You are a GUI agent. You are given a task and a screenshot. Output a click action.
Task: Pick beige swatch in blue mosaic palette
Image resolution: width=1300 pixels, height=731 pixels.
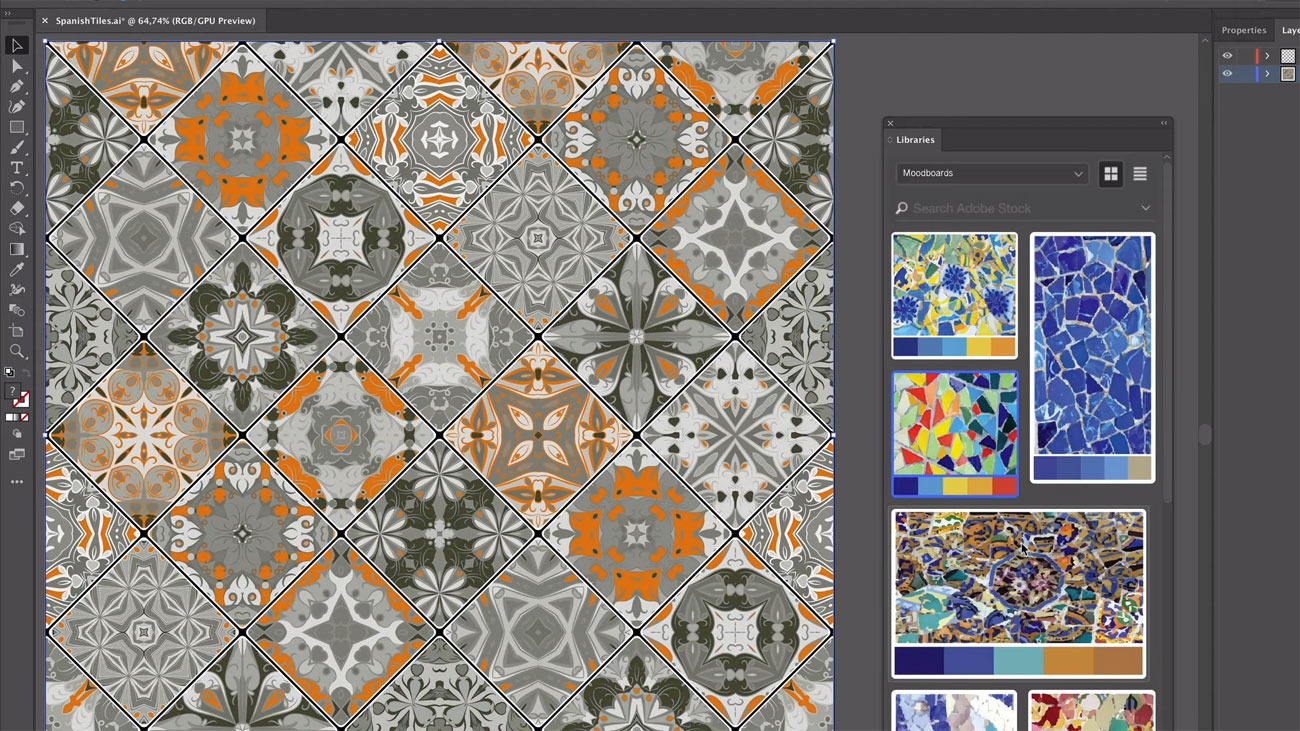[1140, 468]
